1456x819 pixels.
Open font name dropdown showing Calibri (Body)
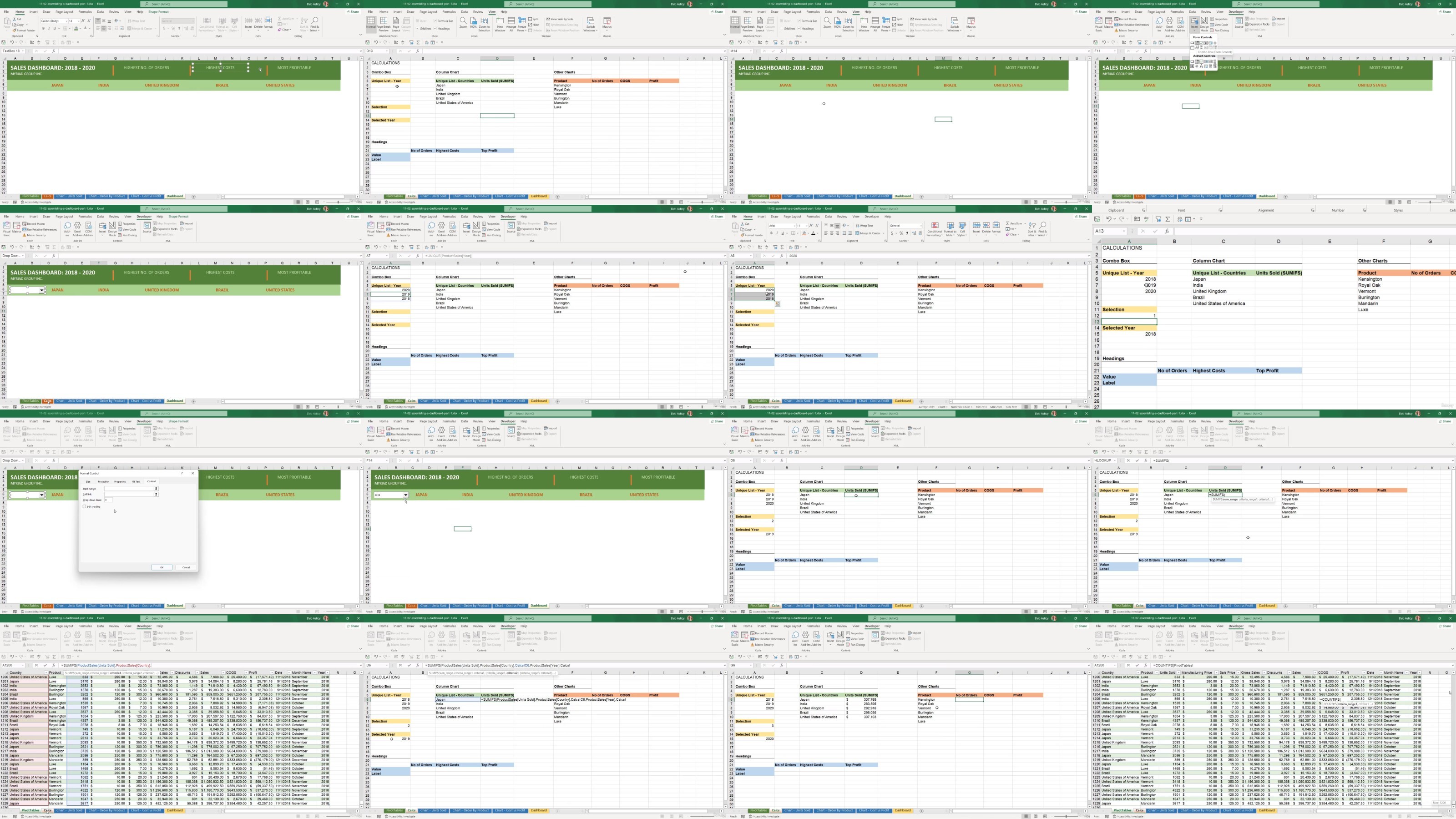point(67,21)
